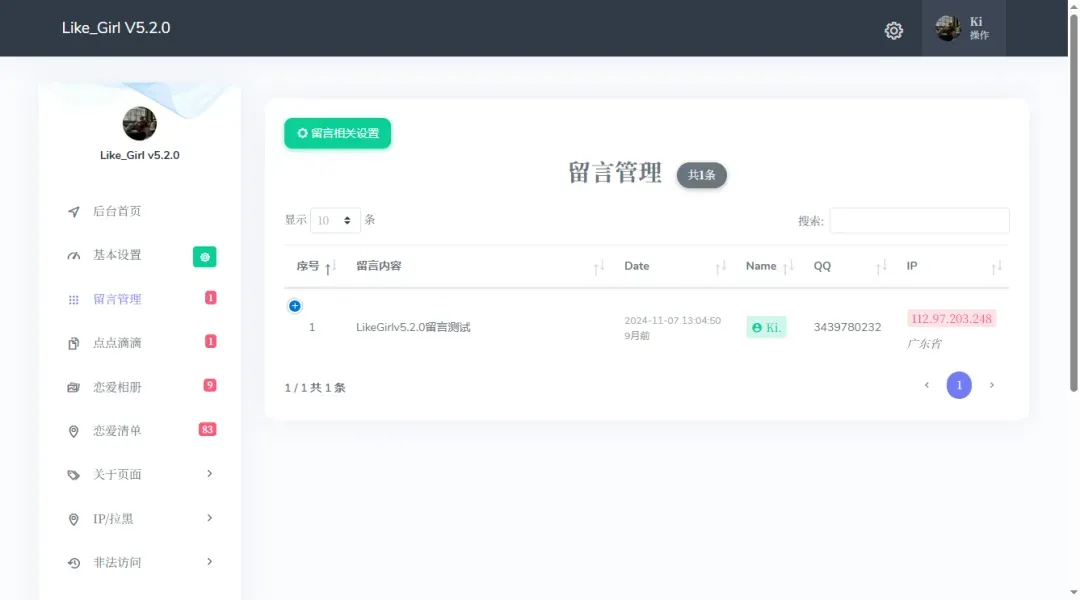Click the 点点滴滴 clipboard icon
This screenshot has height=600, width=1080.
[x=74, y=343]
